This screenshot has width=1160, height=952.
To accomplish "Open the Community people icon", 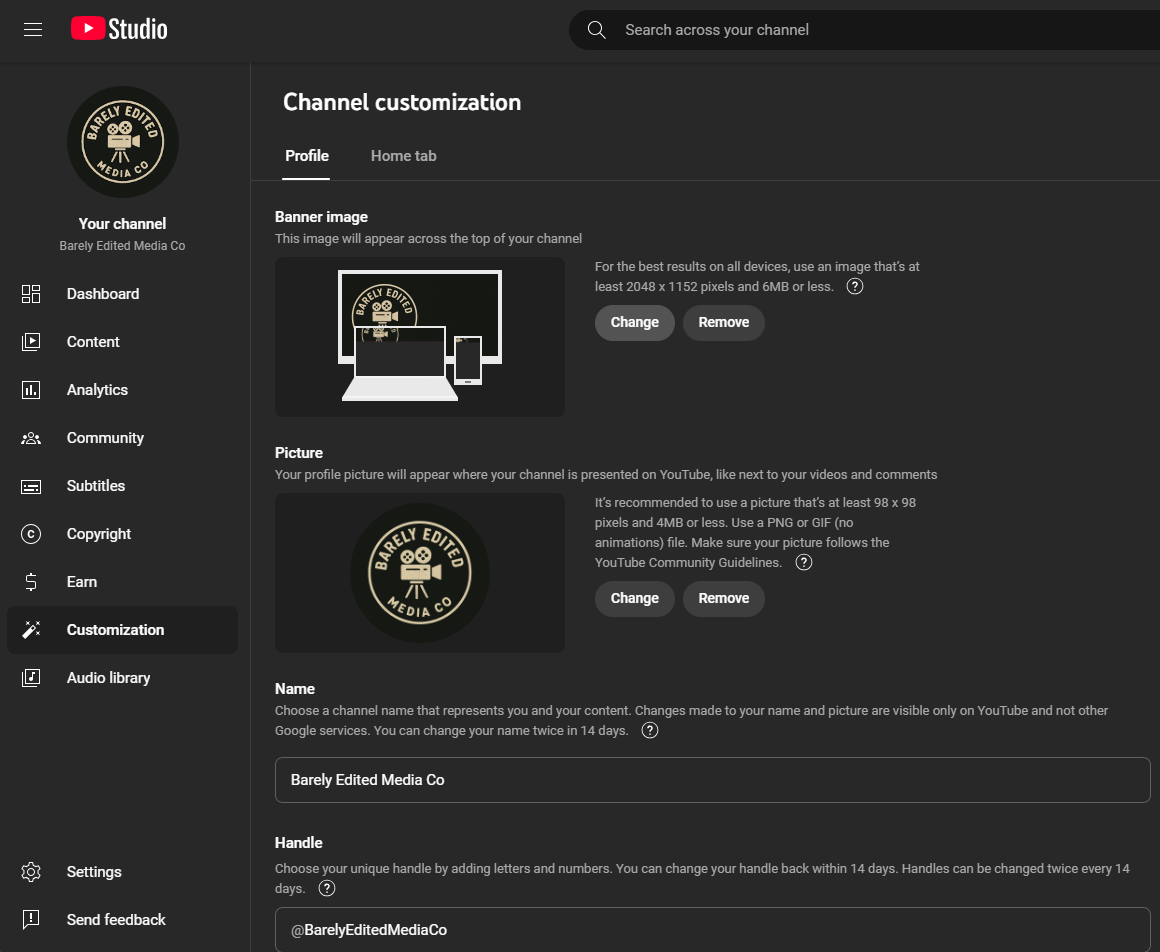I will [31, 438].
